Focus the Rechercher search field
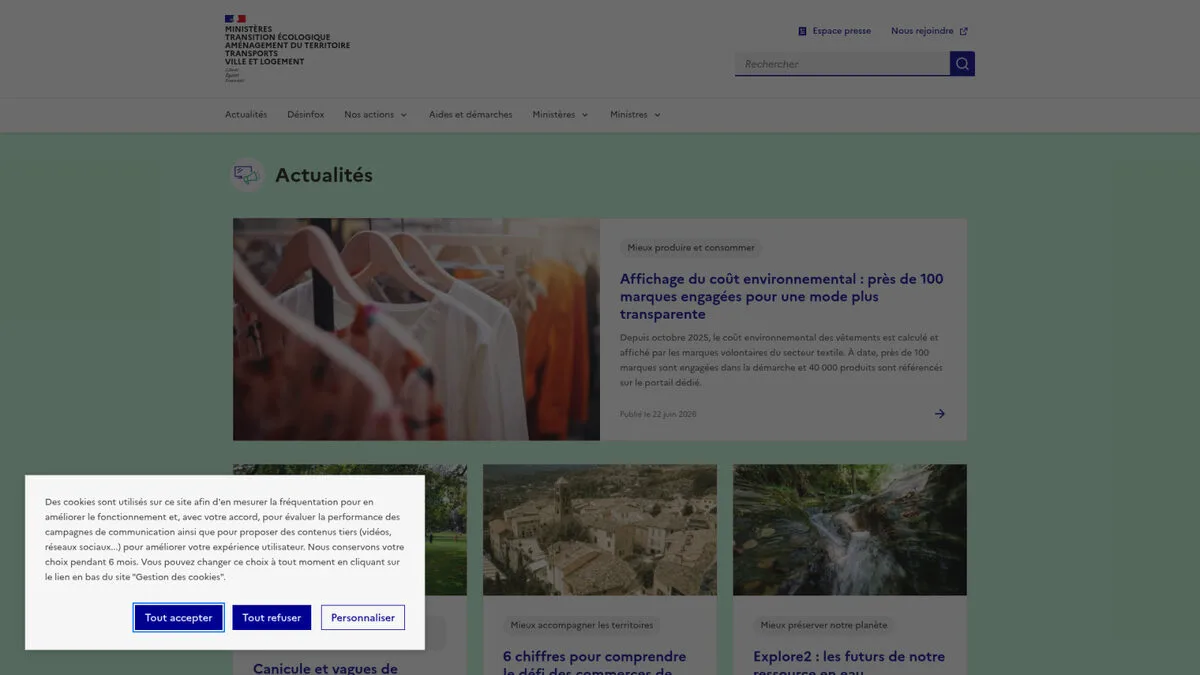 tap(842, 64)
